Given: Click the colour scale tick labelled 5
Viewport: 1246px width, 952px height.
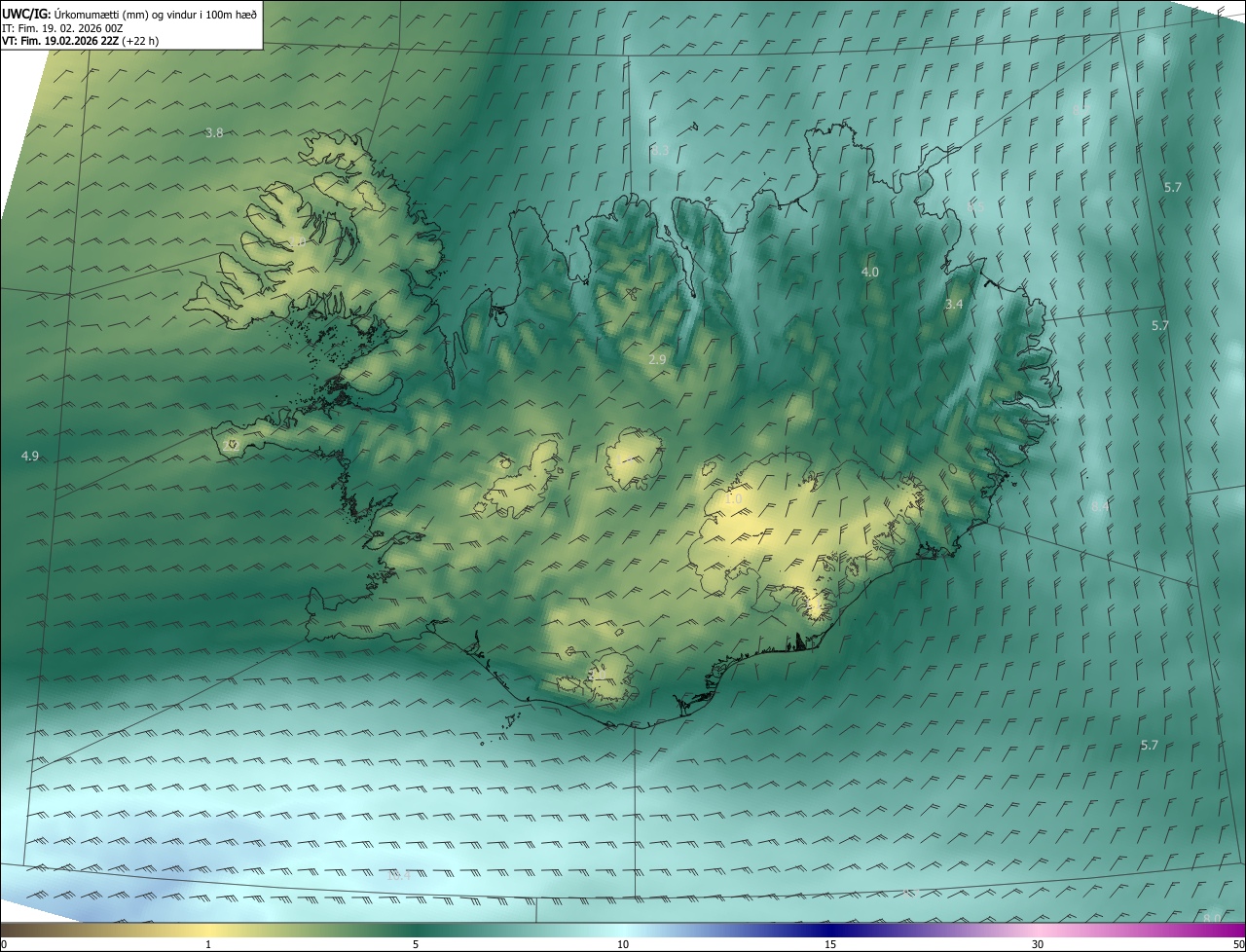Looking at the screenshot, I should coord(416,944).
